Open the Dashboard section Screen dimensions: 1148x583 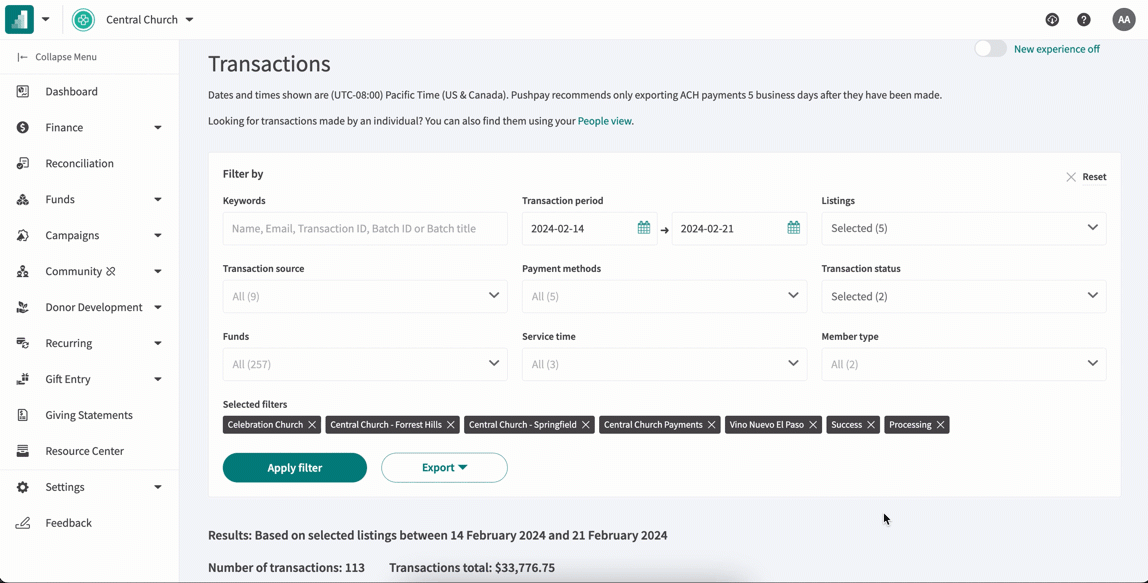[70, 91]
